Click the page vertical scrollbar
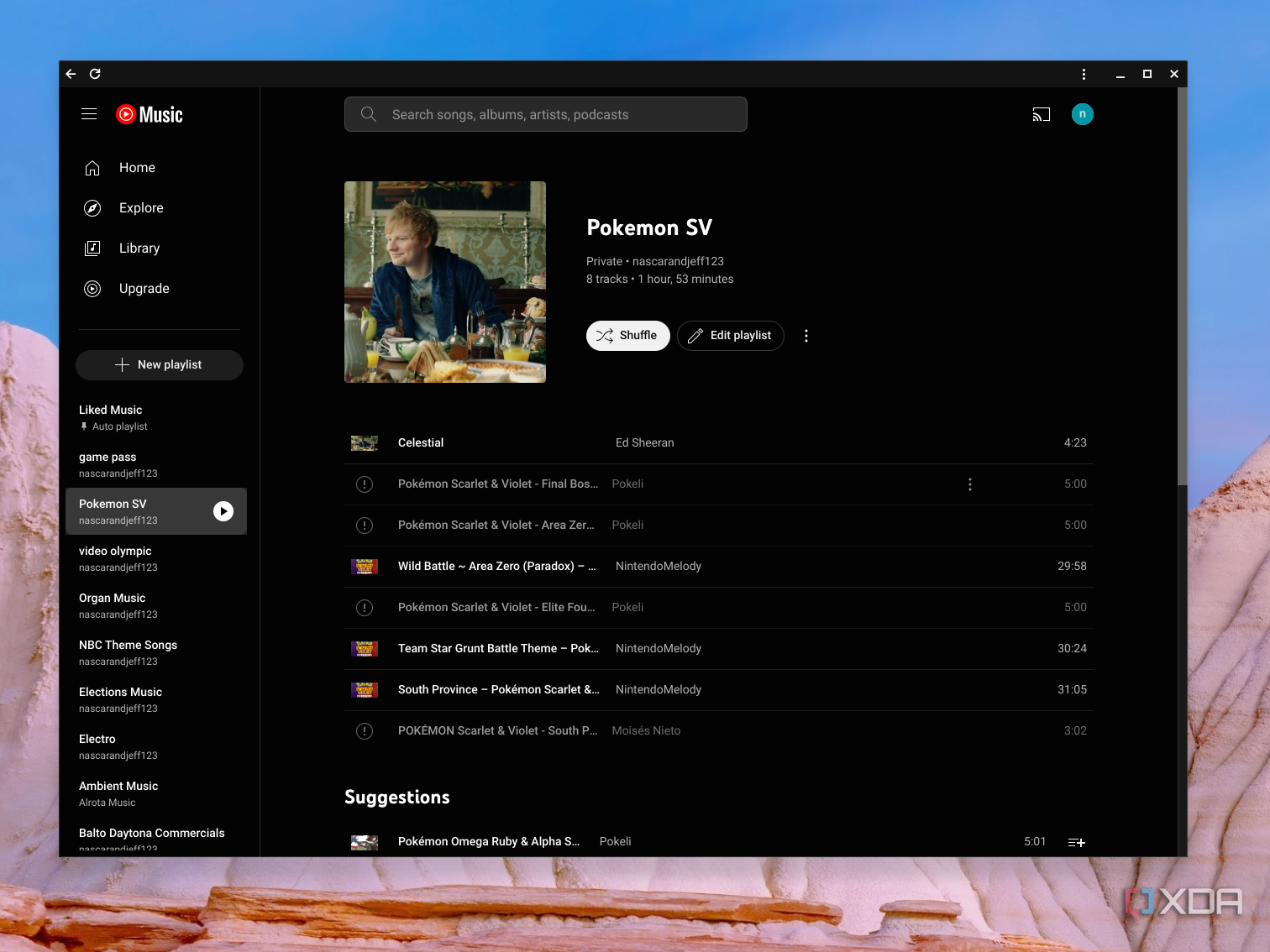Screen dimensions: 1270x952 pos(1182,285)
